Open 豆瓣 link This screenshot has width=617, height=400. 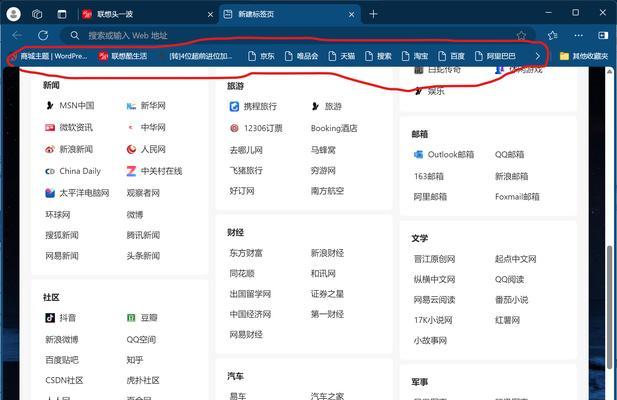tap(142, 317)
